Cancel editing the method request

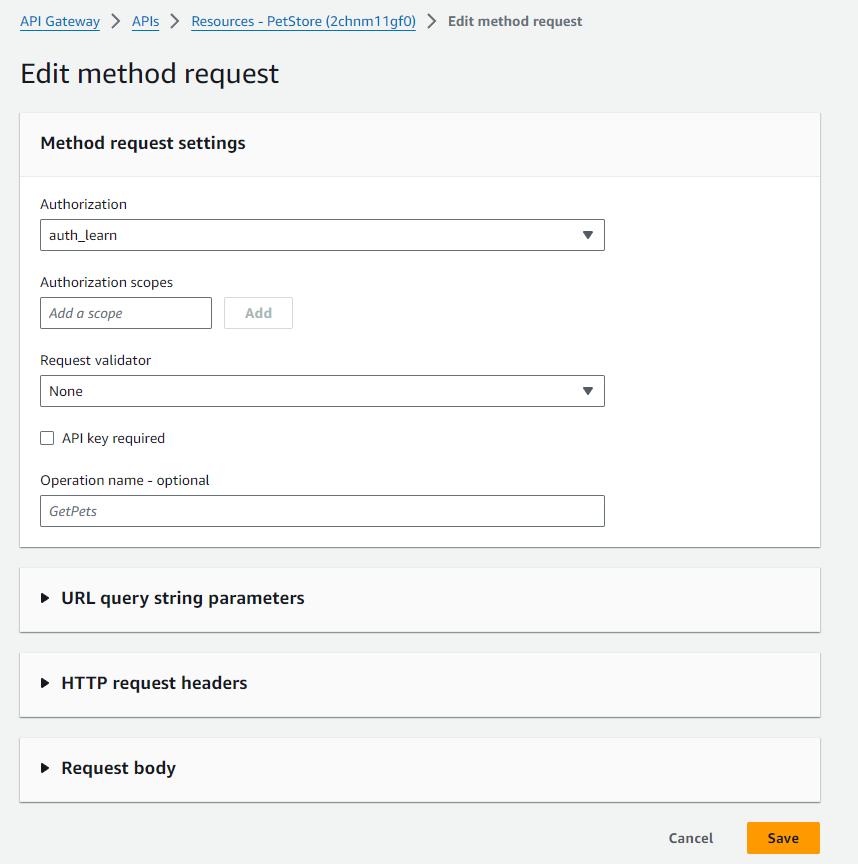point(690,838)
